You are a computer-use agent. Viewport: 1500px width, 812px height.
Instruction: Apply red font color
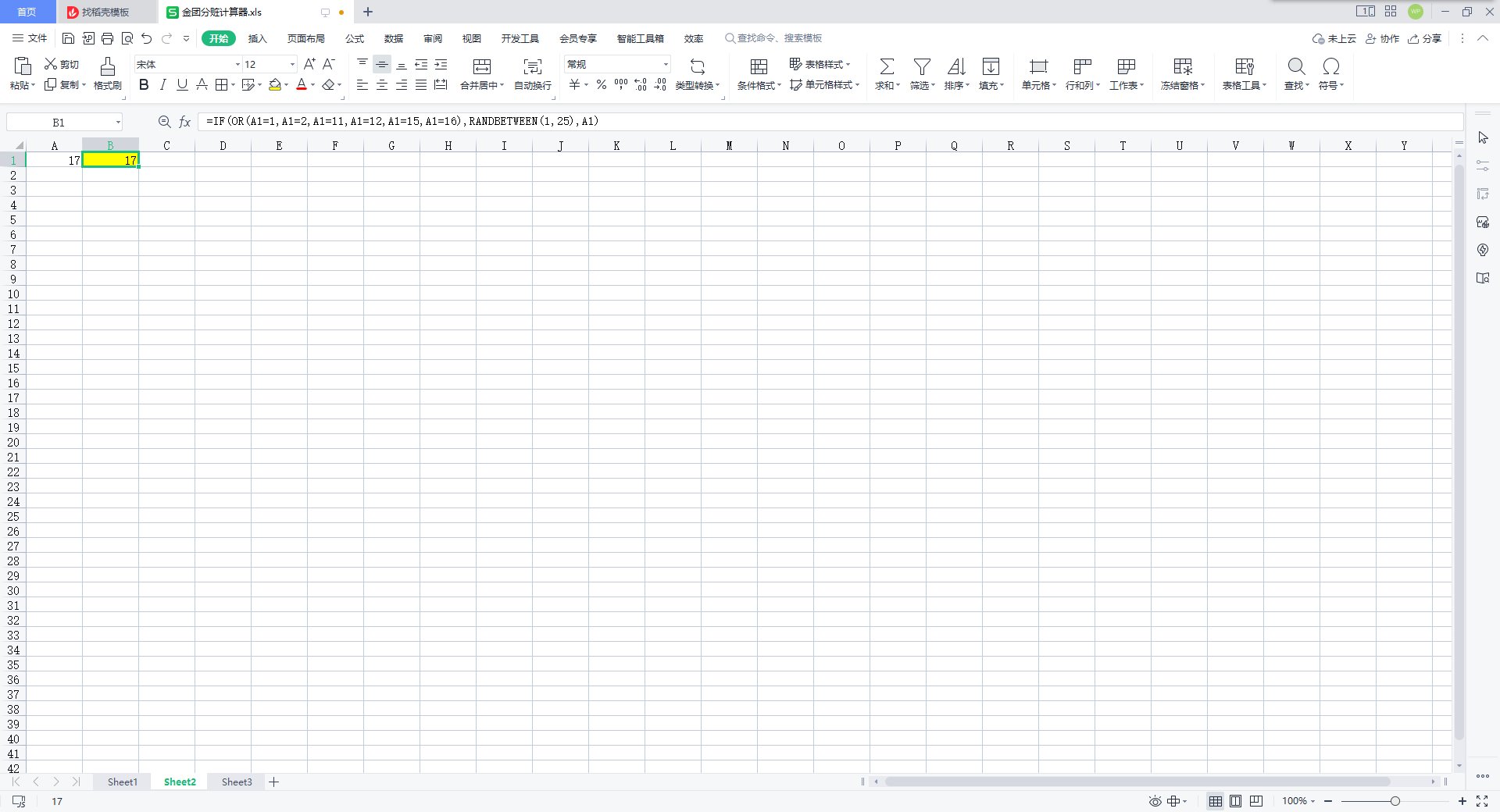pos(302,84)
